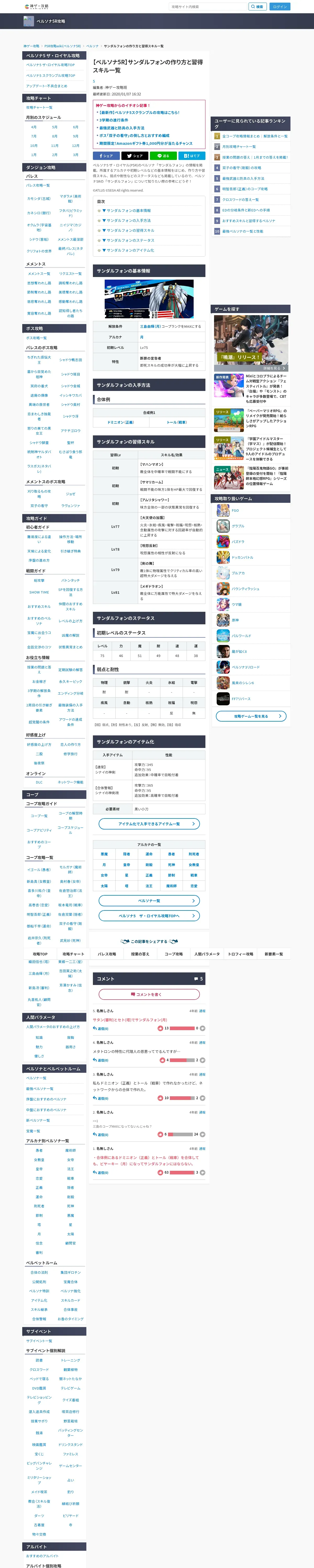This screenshot has height=1568, width=314.
Task: Open sidebar 4月 schedule link
Action: 33,127
